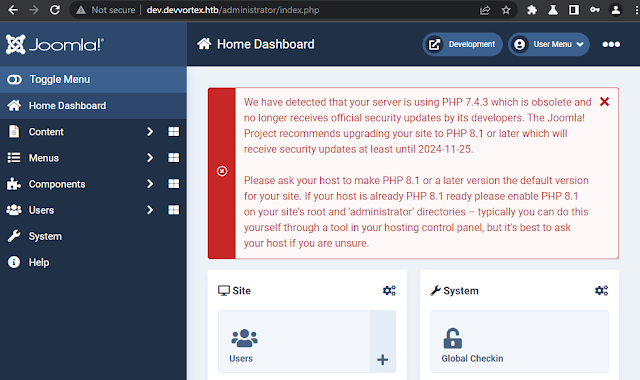The height and width of the screenshot is (380, 640).
Task: Open the Menus dashboard grid icon
Action: pos(173,158)
